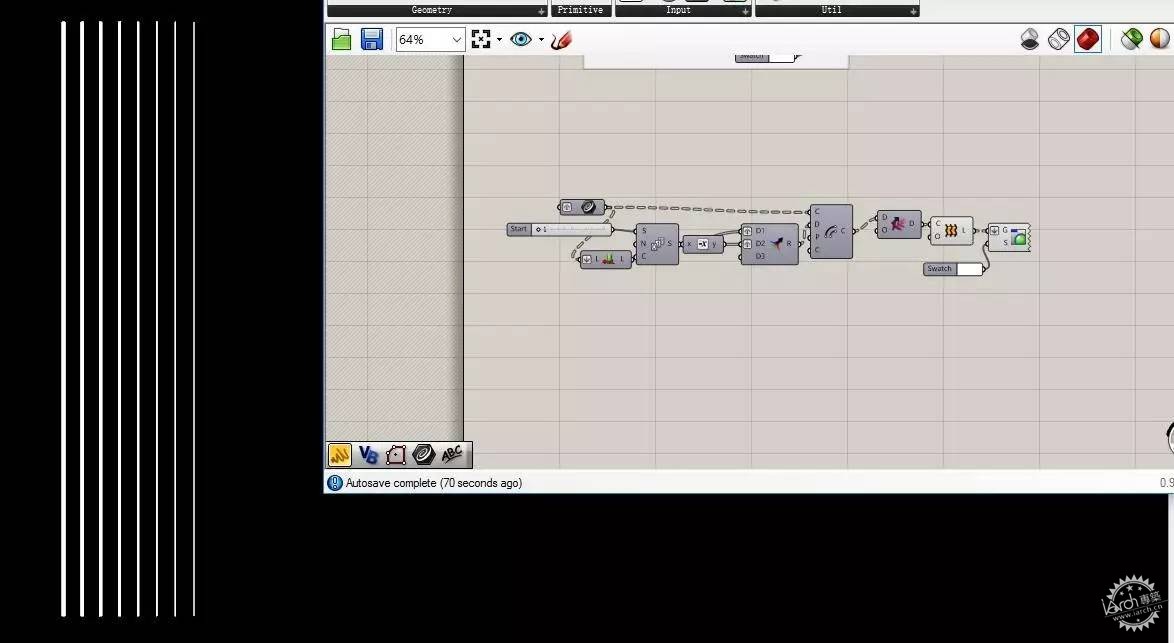Click the point-in-square widget icon
The width and height of the screenshot is (1174, 643).
pos(395,454)
